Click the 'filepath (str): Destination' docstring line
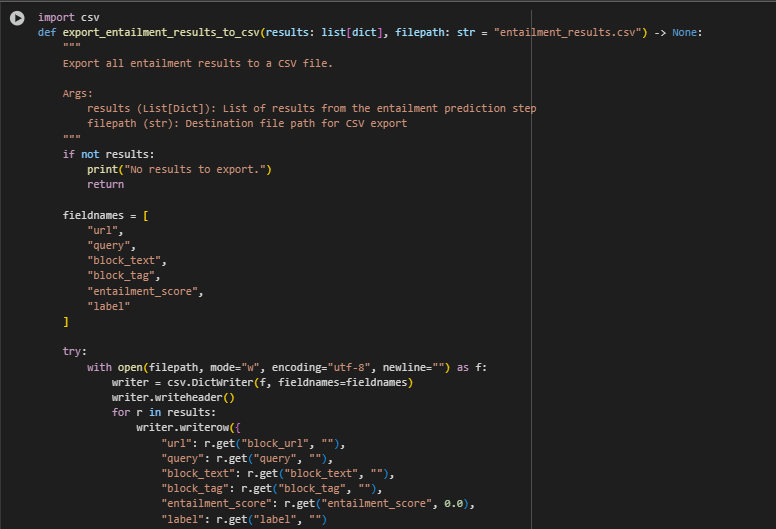 (x=247, y=123)
